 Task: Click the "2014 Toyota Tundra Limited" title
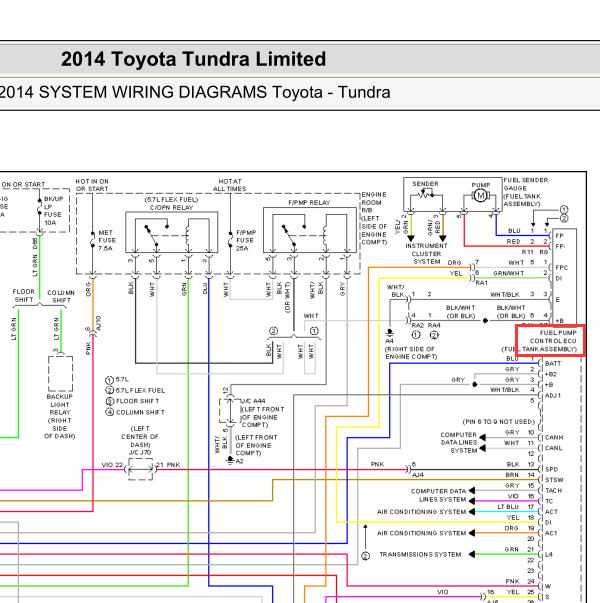(193, 59)
